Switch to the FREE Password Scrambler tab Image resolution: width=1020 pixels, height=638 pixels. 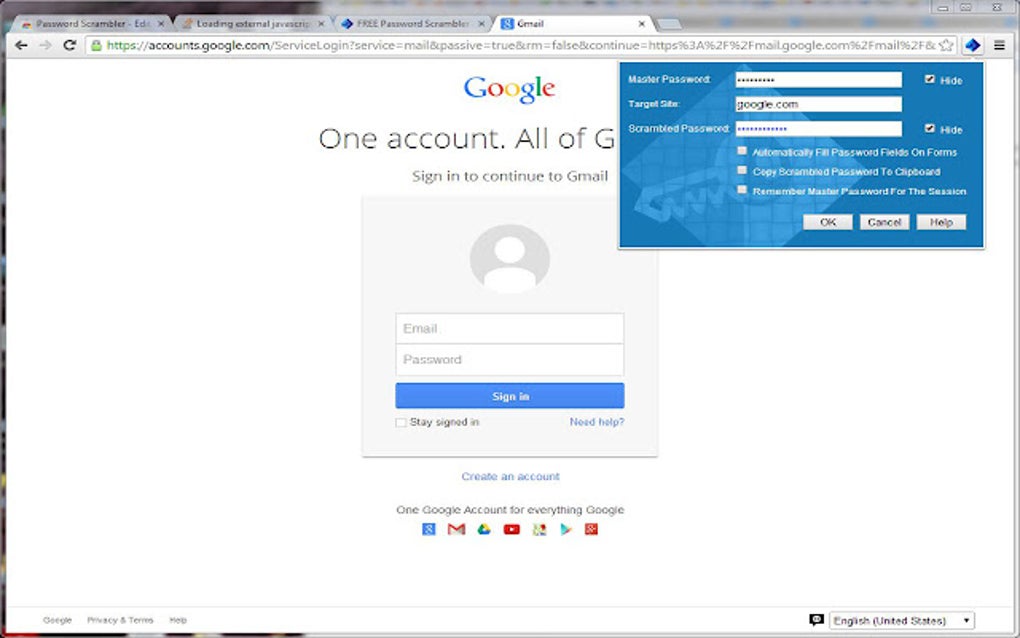pyautogui.click(x=413, y=23)
